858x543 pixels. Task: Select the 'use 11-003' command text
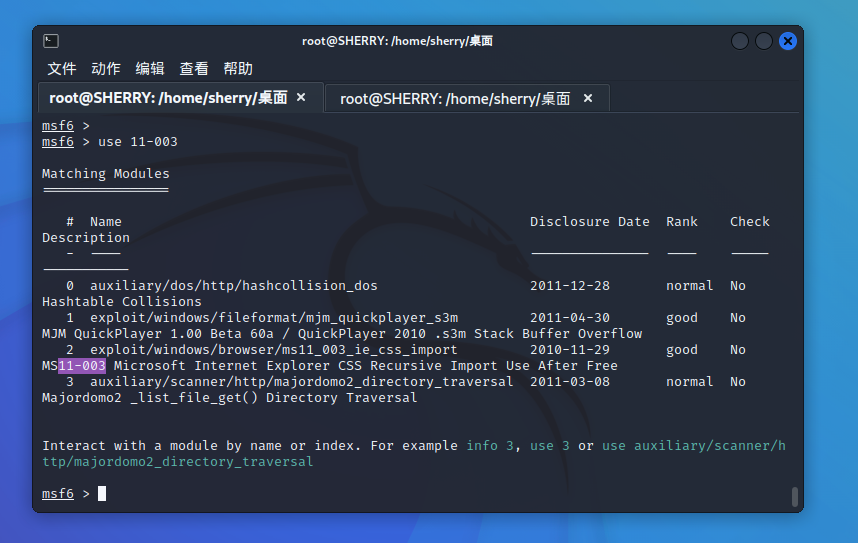click(x=138, y=142)
